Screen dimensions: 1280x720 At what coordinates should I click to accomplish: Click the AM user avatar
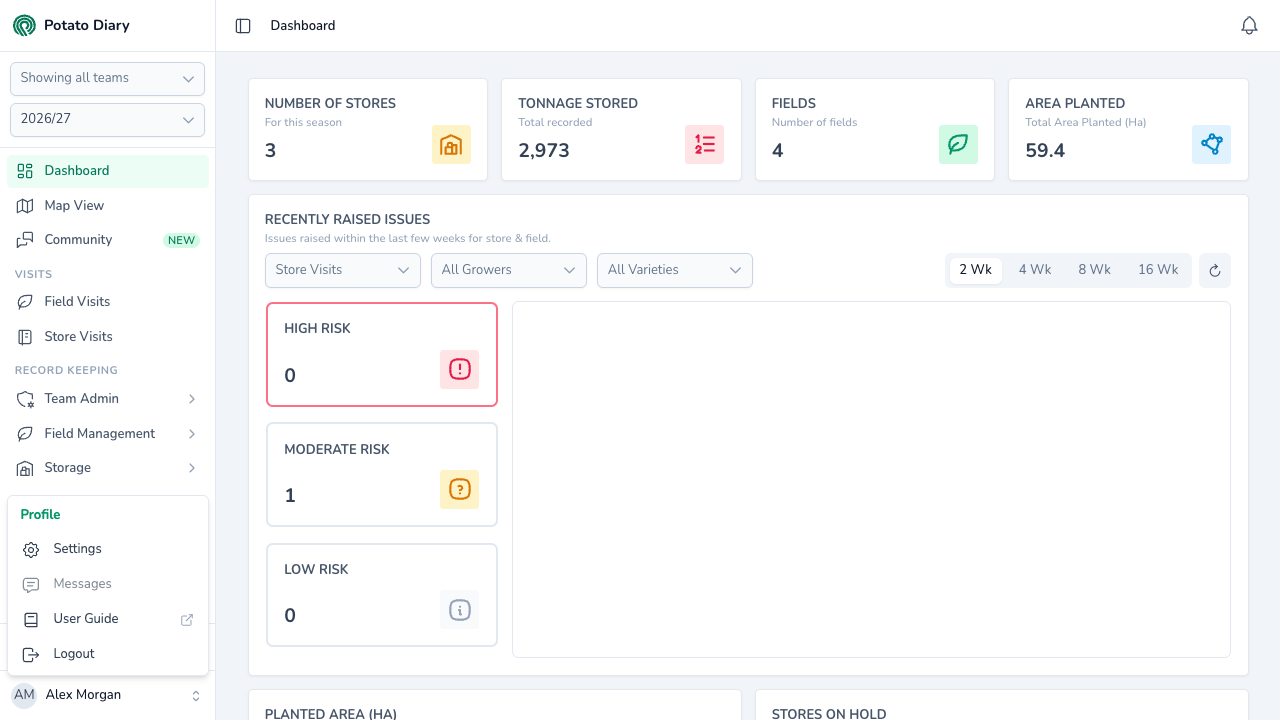pos(24,695)
